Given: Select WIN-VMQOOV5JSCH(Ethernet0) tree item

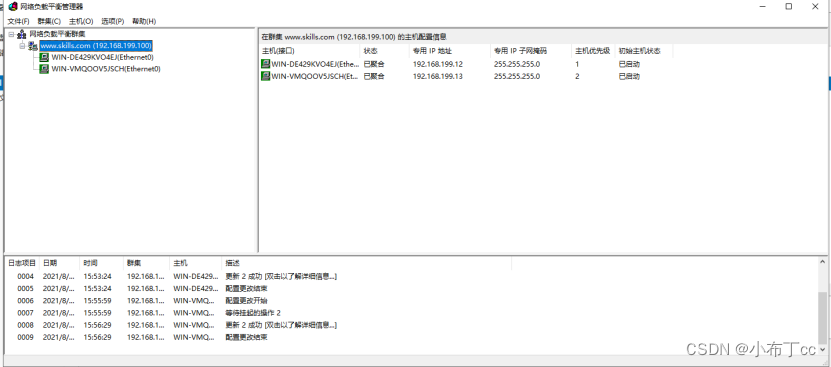Looking at the screenshot, I should tap(106, 69).
